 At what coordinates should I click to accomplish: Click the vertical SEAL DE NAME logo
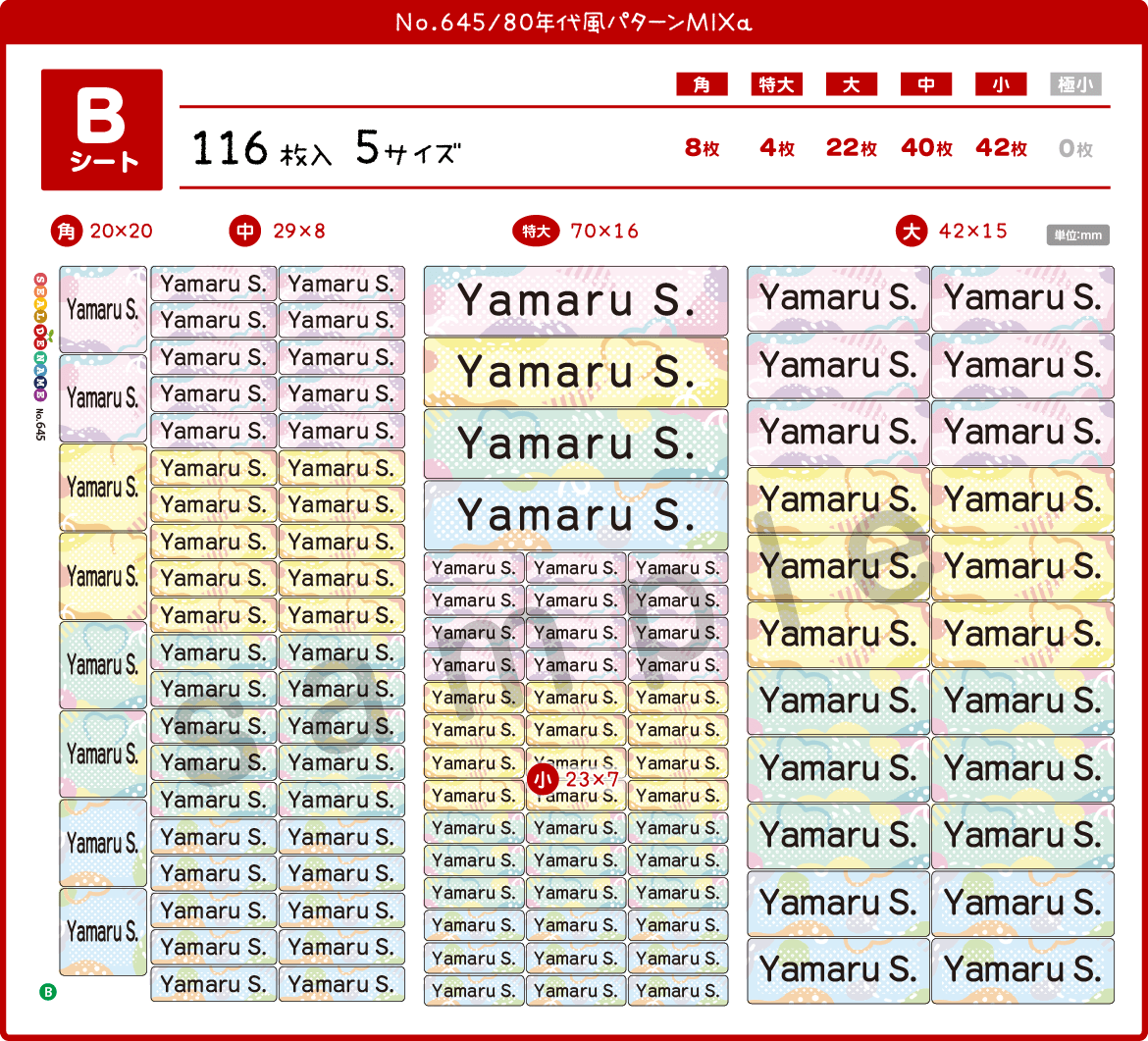pos(40,337)
